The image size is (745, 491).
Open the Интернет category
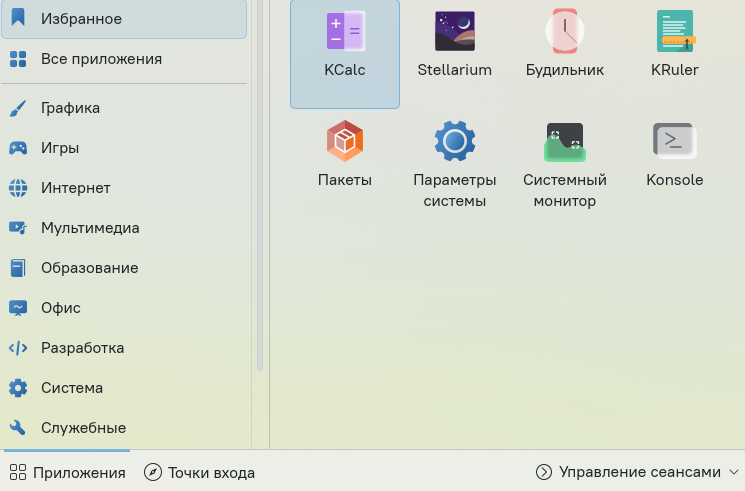point(124,188)
